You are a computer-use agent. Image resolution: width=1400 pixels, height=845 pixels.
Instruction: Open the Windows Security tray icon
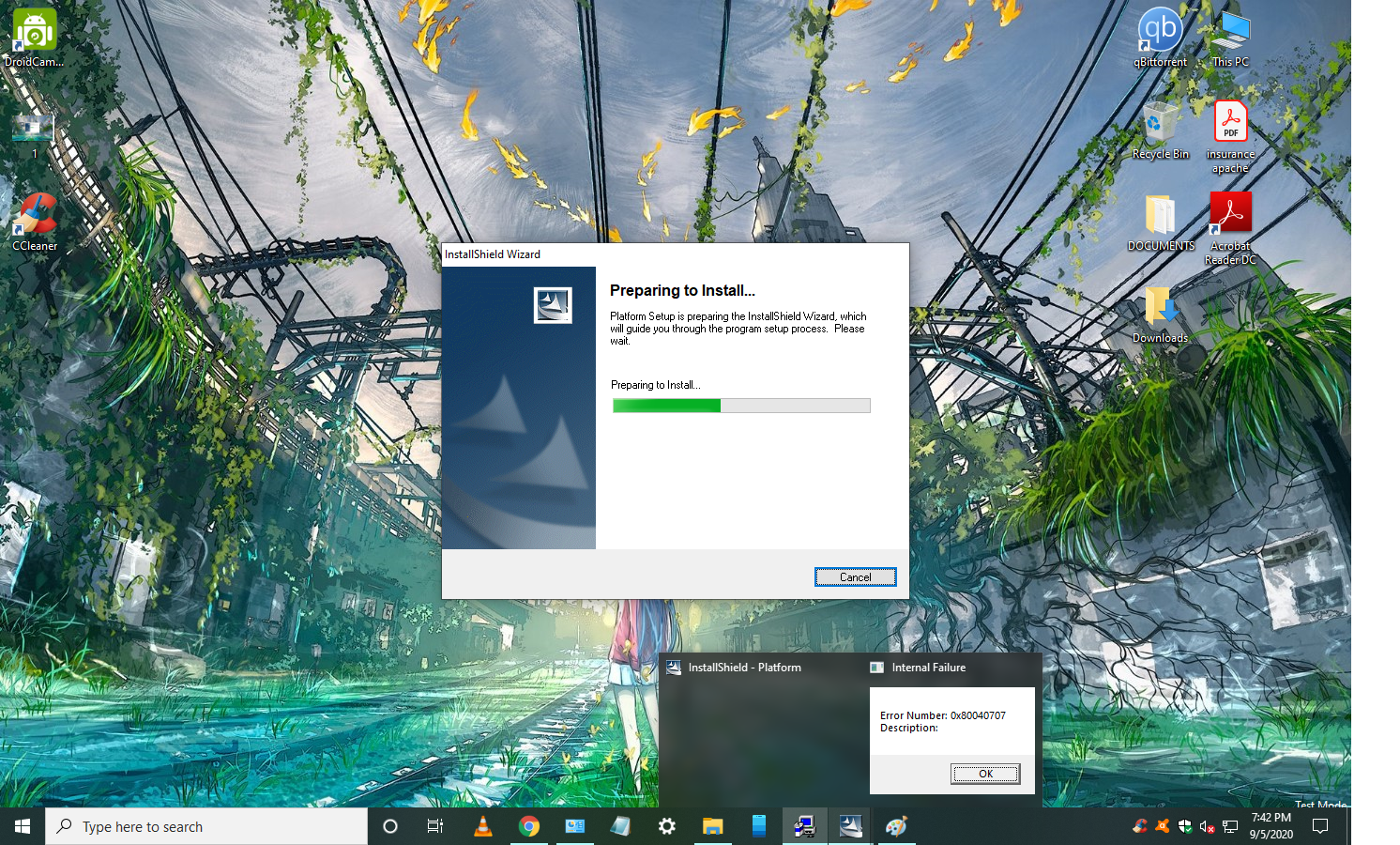[1185, 826]
